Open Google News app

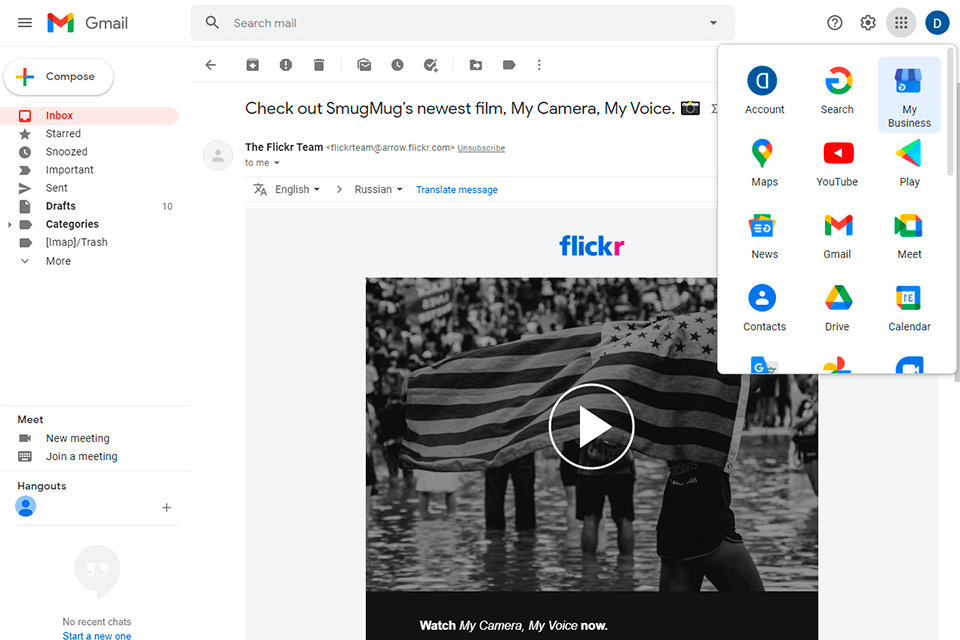[764, 236]
